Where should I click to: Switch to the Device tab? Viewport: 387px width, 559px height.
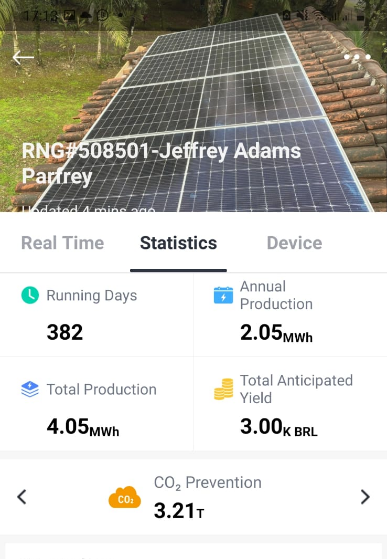(x=295, y=243)
